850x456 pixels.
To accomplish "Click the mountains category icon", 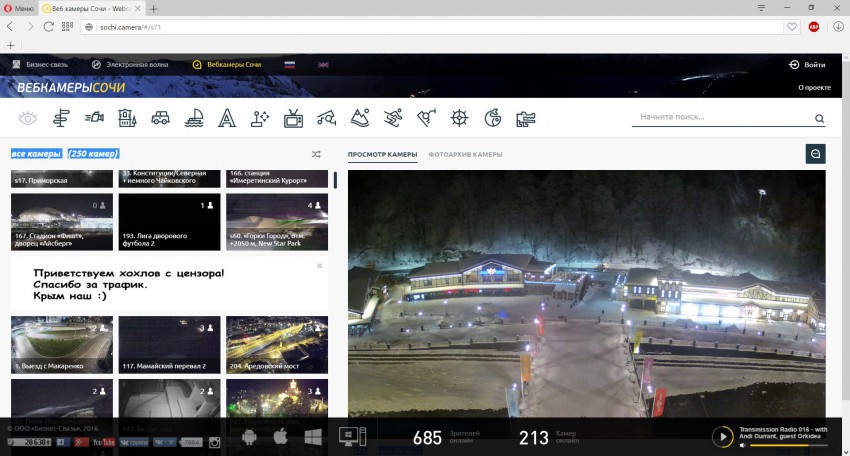I will click(360, 118).
